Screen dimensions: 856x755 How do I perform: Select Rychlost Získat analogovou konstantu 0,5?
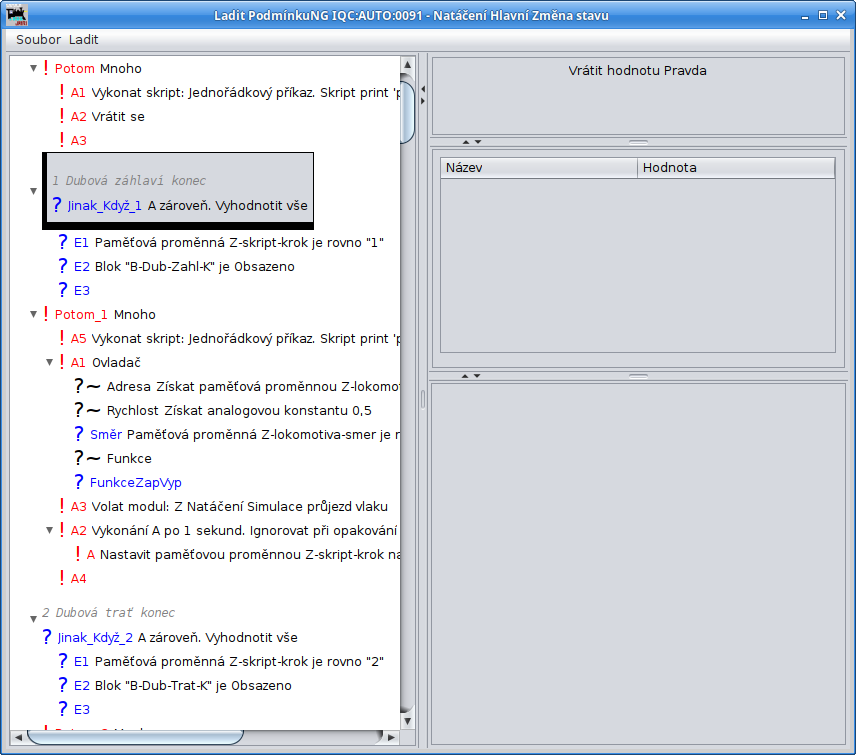click(223, 411)
